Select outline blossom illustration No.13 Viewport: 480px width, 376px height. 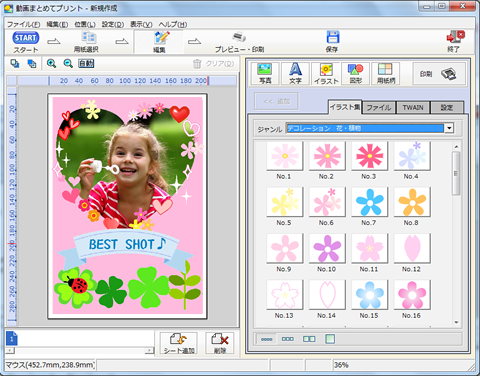coord(285,294)
